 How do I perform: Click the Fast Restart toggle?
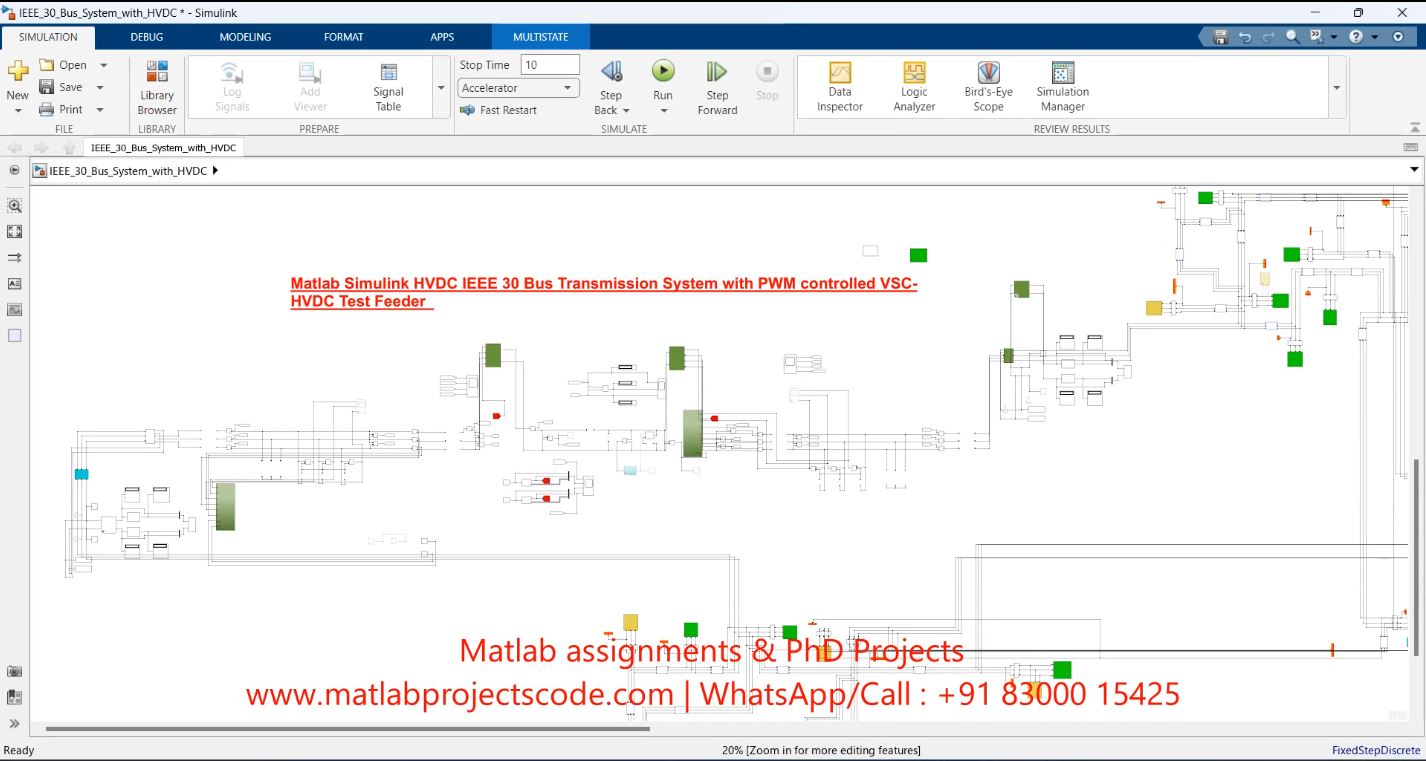pyautogui.click(x=499, y=110)
